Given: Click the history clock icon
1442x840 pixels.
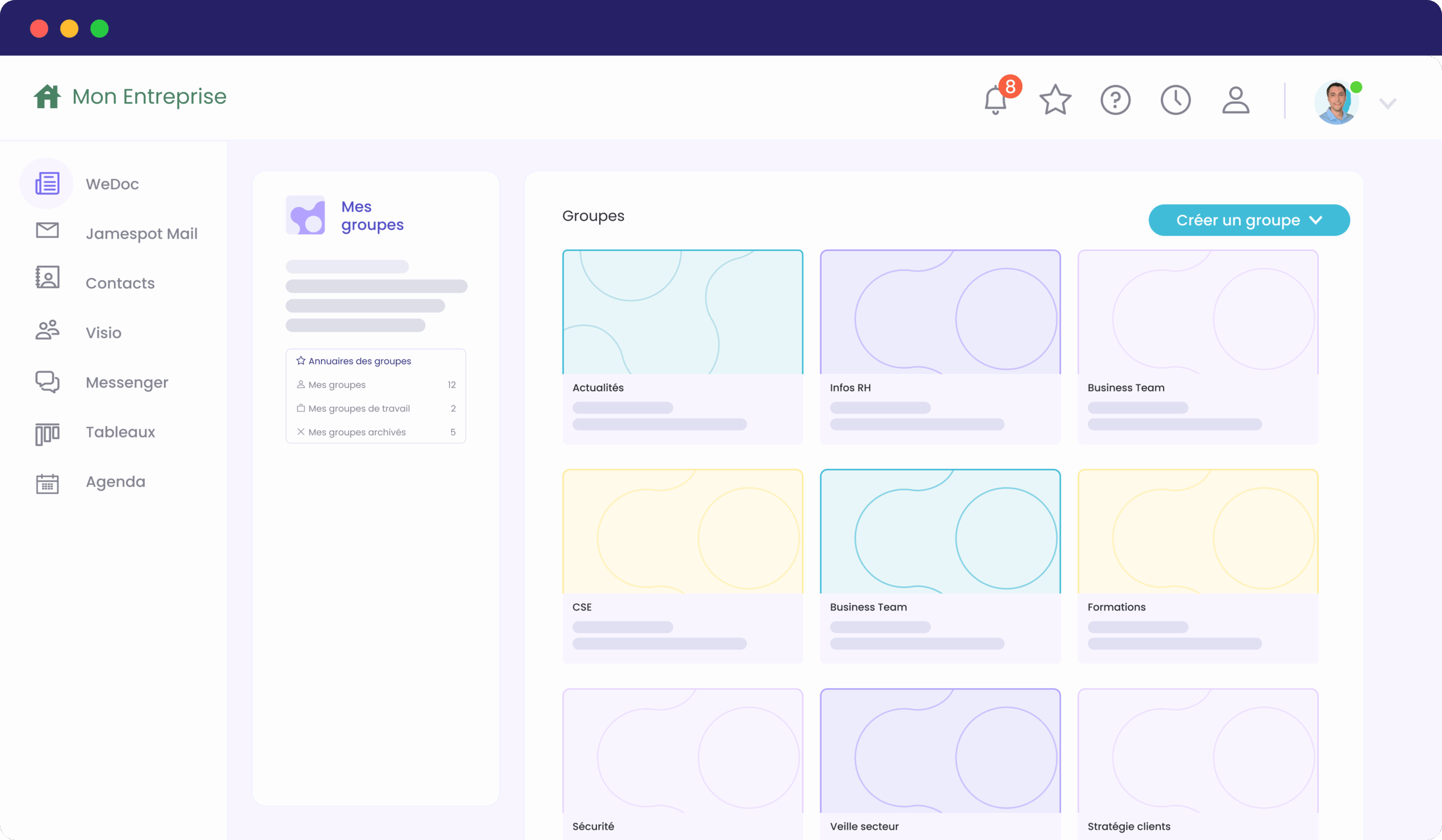Looking at the screenshot, I should point(1176,101).
